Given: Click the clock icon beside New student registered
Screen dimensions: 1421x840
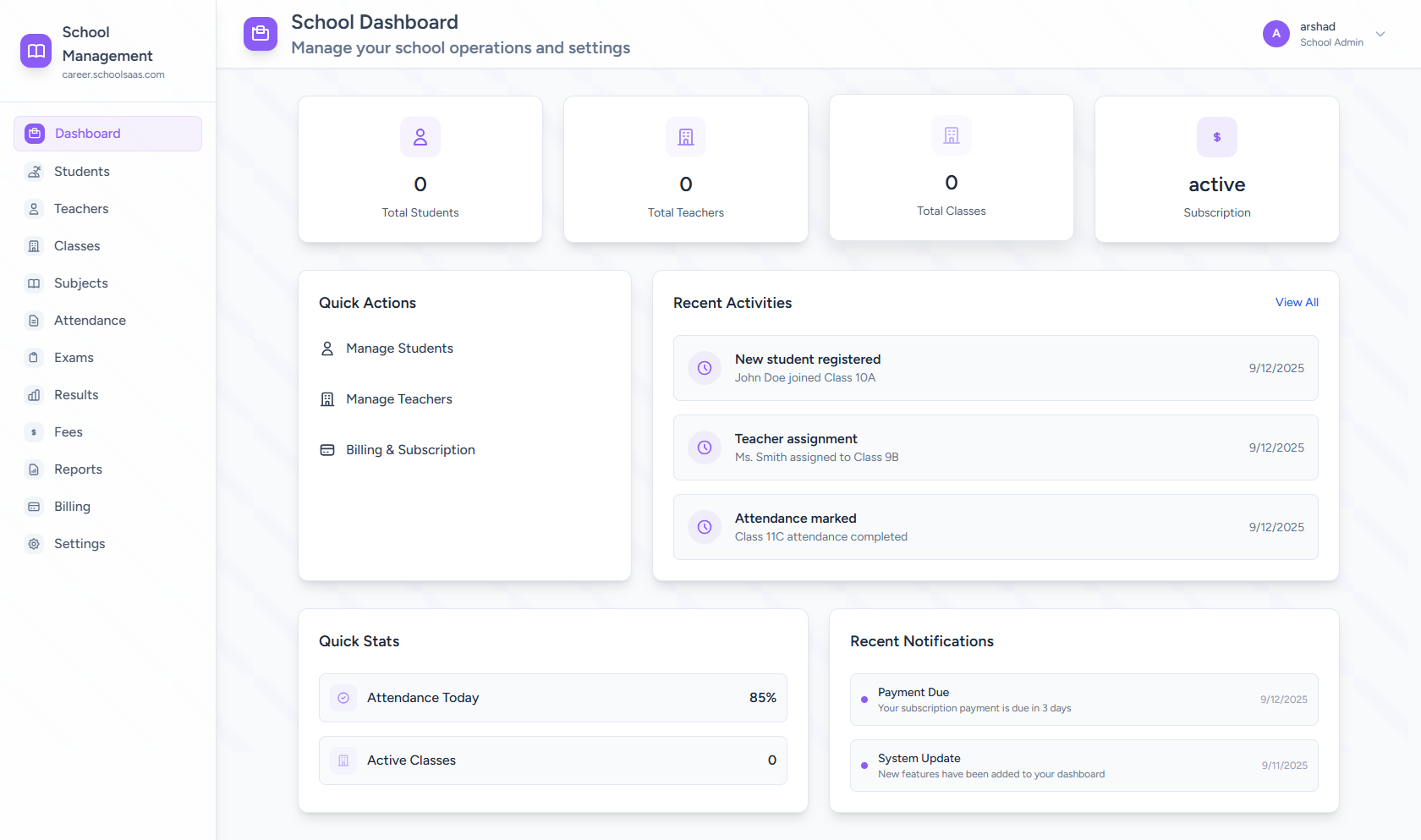Looking at the screenshot, I should (x=705, y=368).
